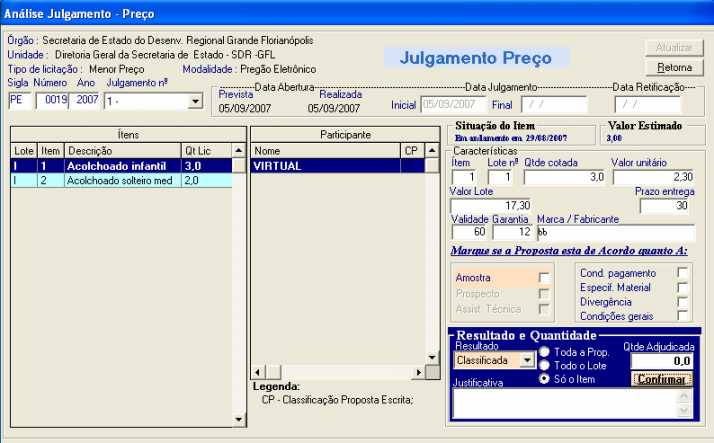This screenshot has width=714, height=443.
Task: Enable the Cond. pagamento checkbox
Action: pos(682,273)
